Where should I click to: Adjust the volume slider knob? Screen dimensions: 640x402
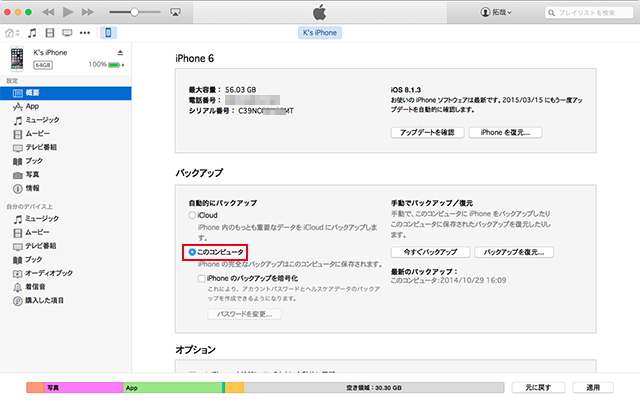(134, 12)
